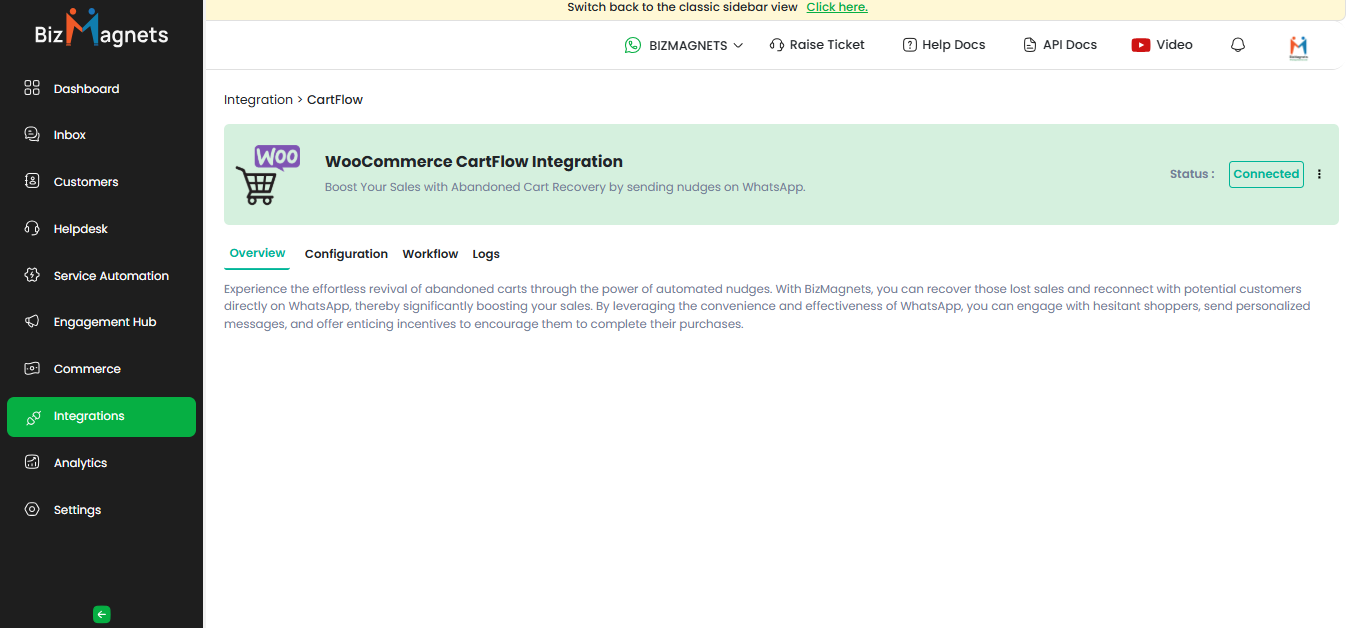Open Engagement Hub megaphone icon
The width and height of the screenshot is (1350, 628).
coord(32,322)
